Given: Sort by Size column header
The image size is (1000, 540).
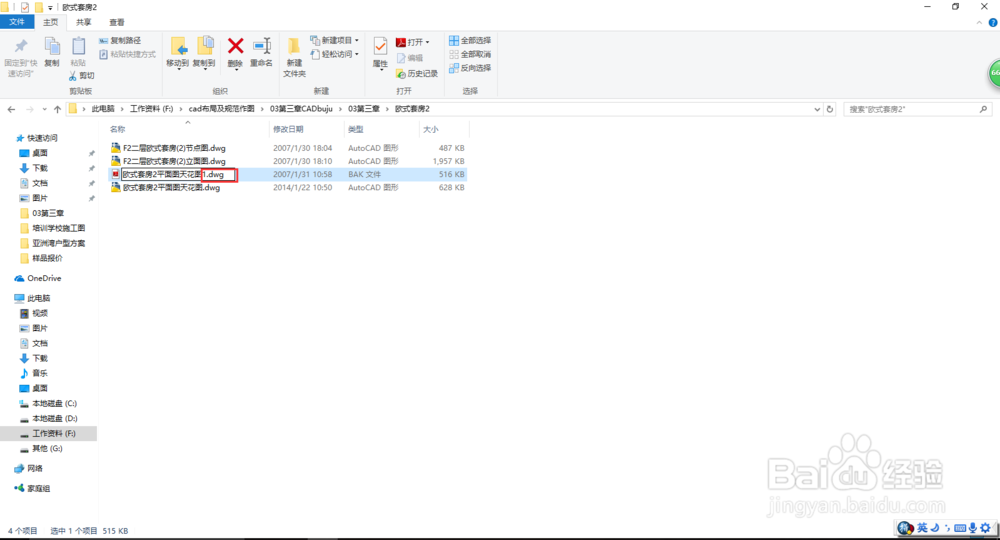Looking at the screenshot, I should (x=430, y=129).
